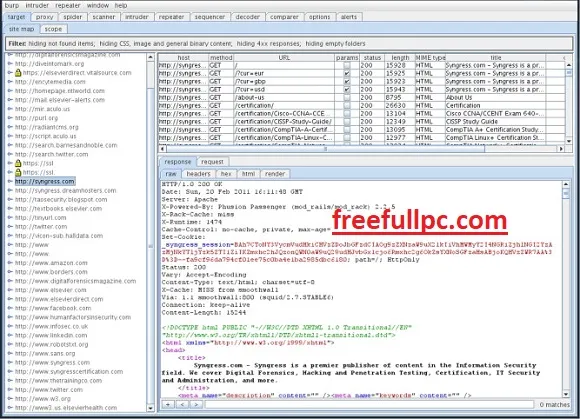Go to previous search match
Image resolution: width=580 pixels, height=419 pixels.
click(182, 405)
